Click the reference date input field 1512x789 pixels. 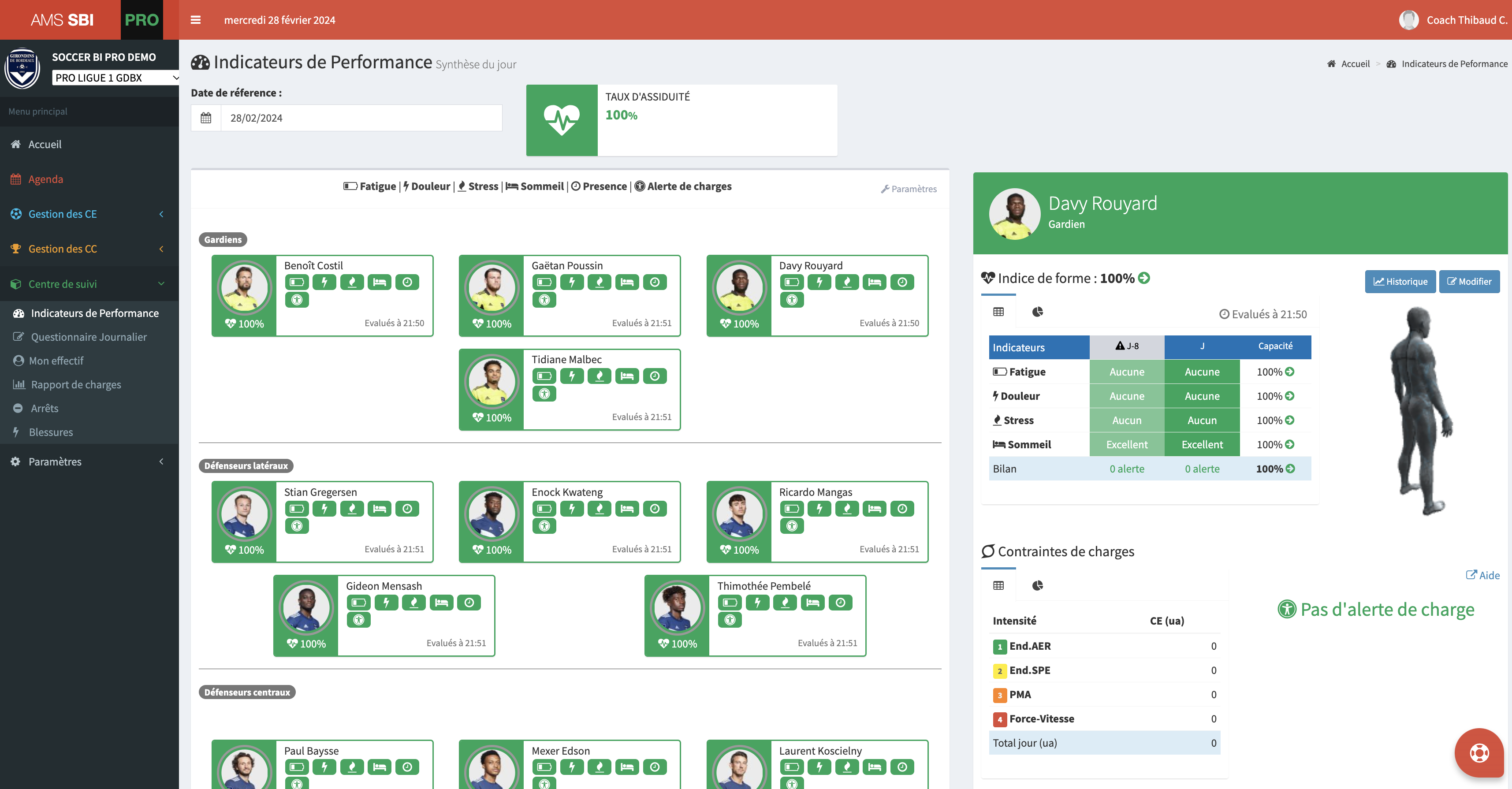point(361,118)
